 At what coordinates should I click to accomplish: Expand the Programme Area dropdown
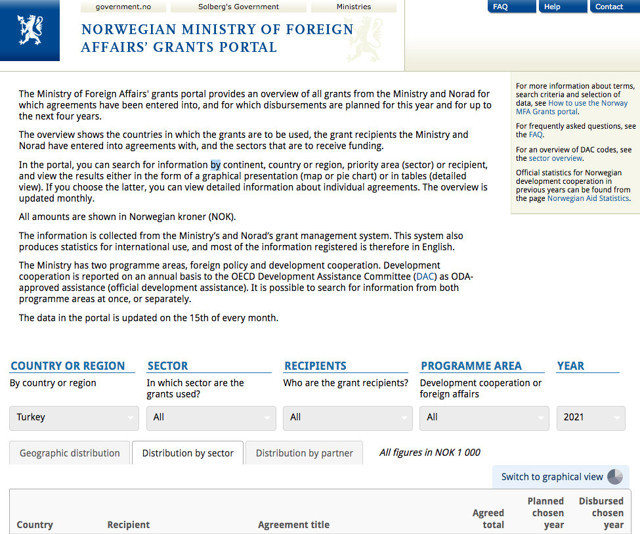pos(484,417)
